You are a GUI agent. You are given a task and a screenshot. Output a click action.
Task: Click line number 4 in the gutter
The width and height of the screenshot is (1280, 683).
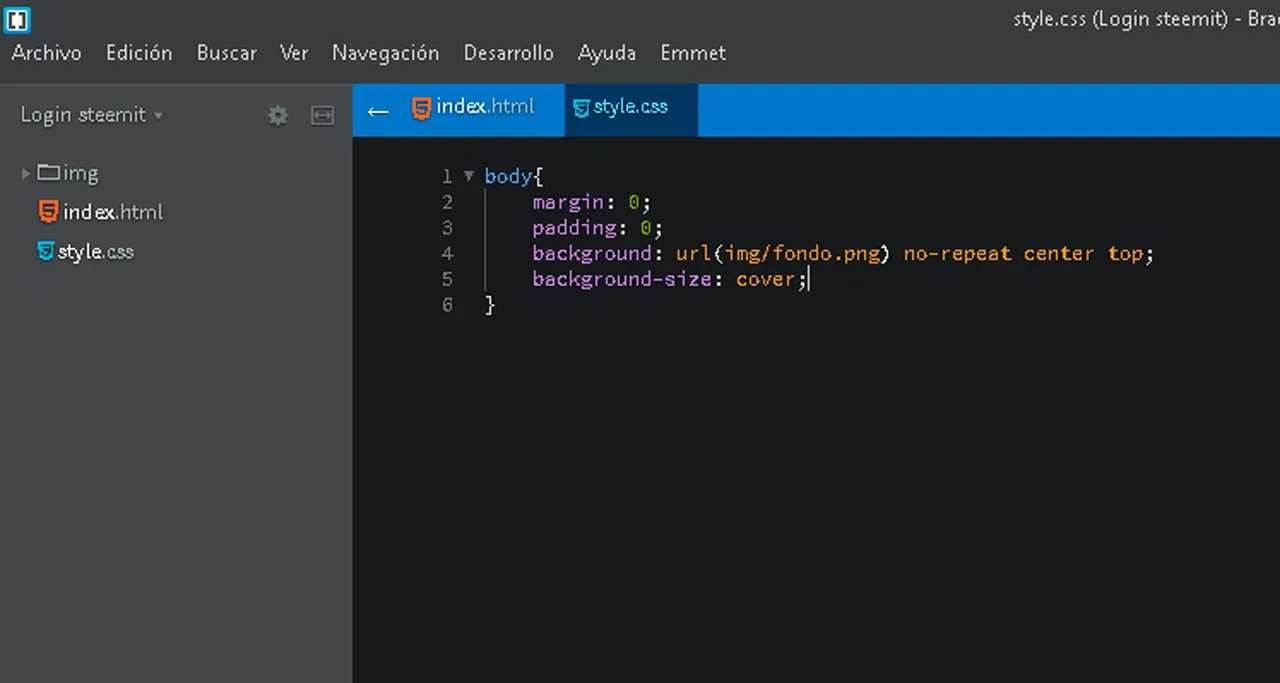coord(447,254)
